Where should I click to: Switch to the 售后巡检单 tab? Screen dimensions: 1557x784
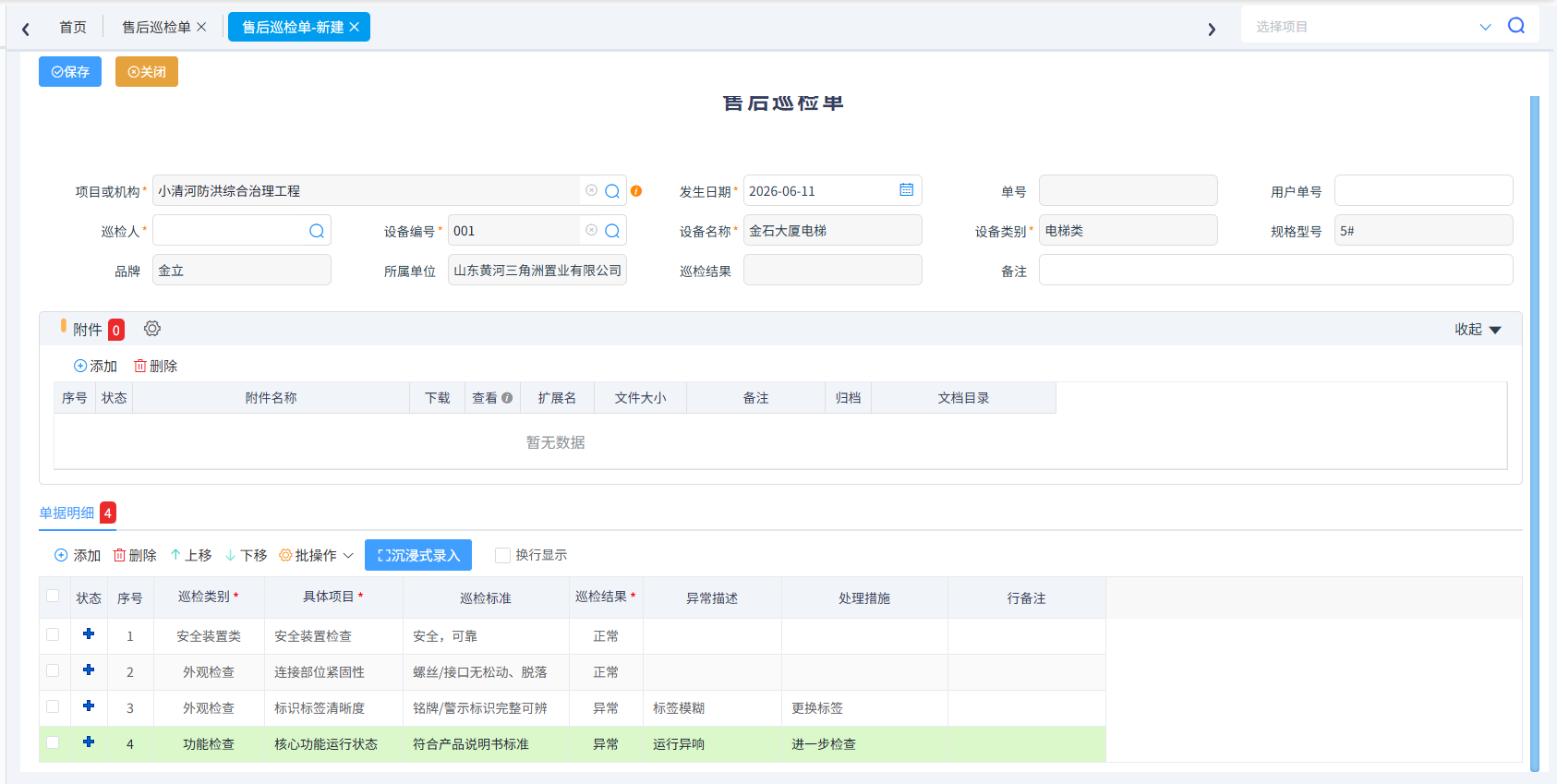coord(156,28)
